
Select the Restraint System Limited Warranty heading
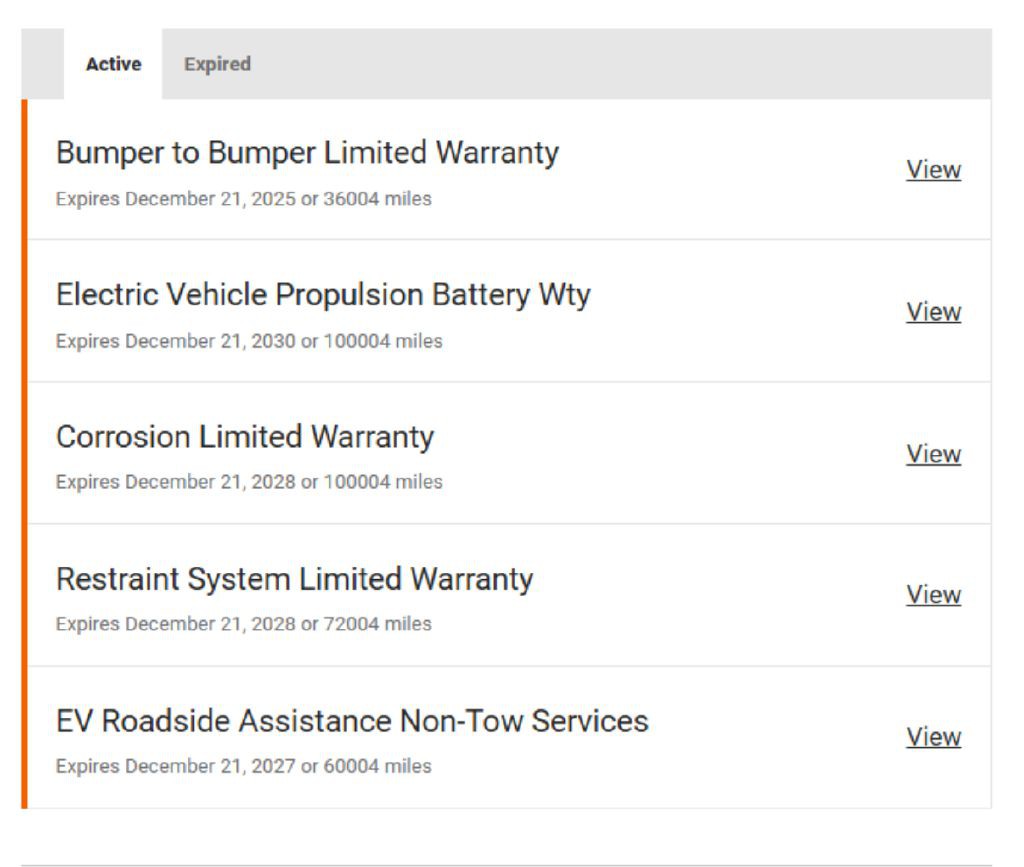click(294, 579)
